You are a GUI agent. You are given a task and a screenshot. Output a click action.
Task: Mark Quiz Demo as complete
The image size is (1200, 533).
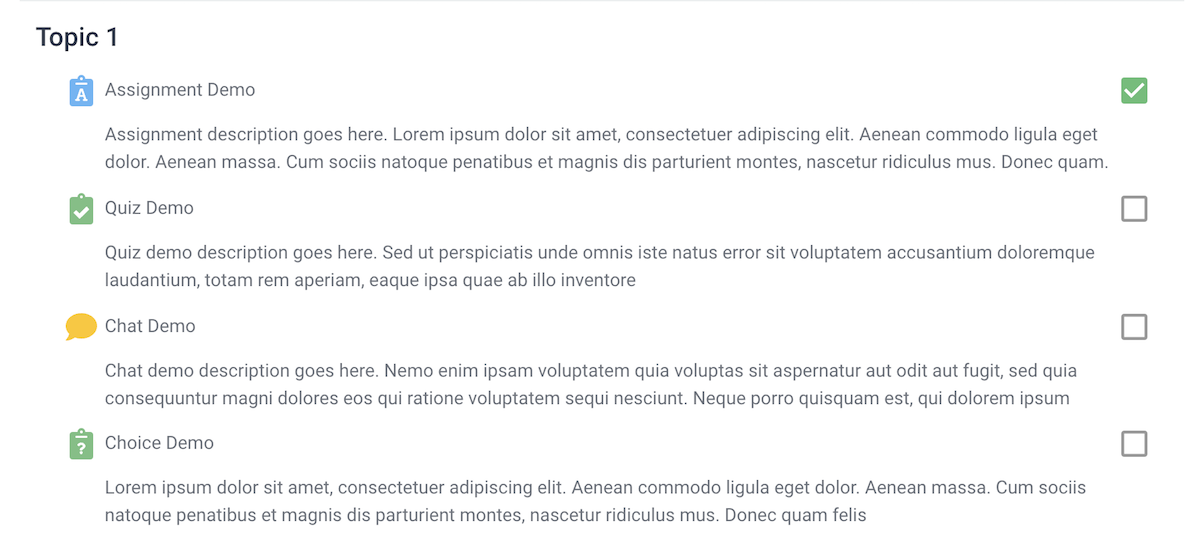pos(1134,209)
